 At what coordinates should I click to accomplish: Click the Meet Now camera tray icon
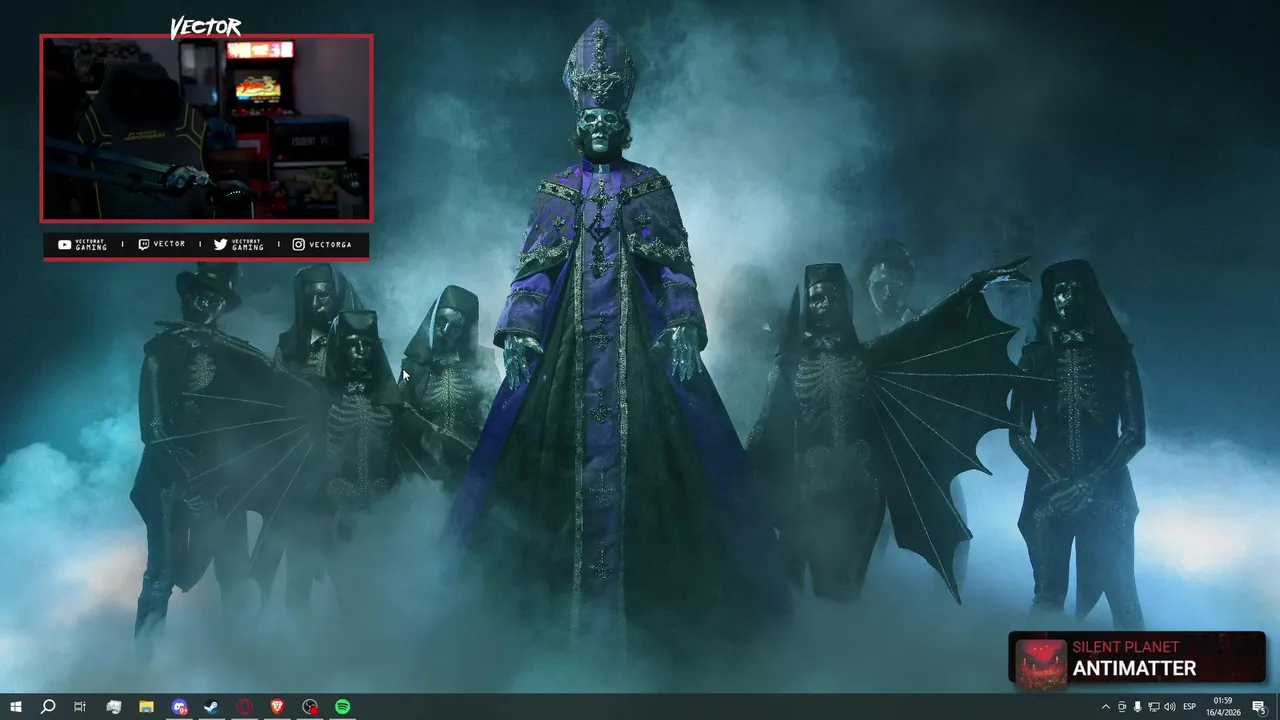tap(1122, 707)
